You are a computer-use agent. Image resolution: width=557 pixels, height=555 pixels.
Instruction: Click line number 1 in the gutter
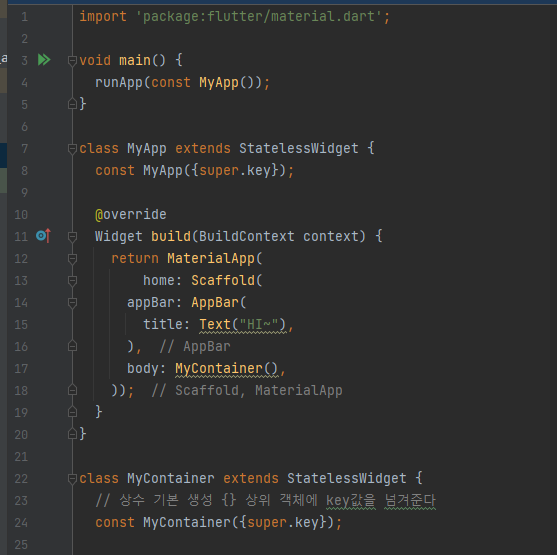click(x=24, y=17)
